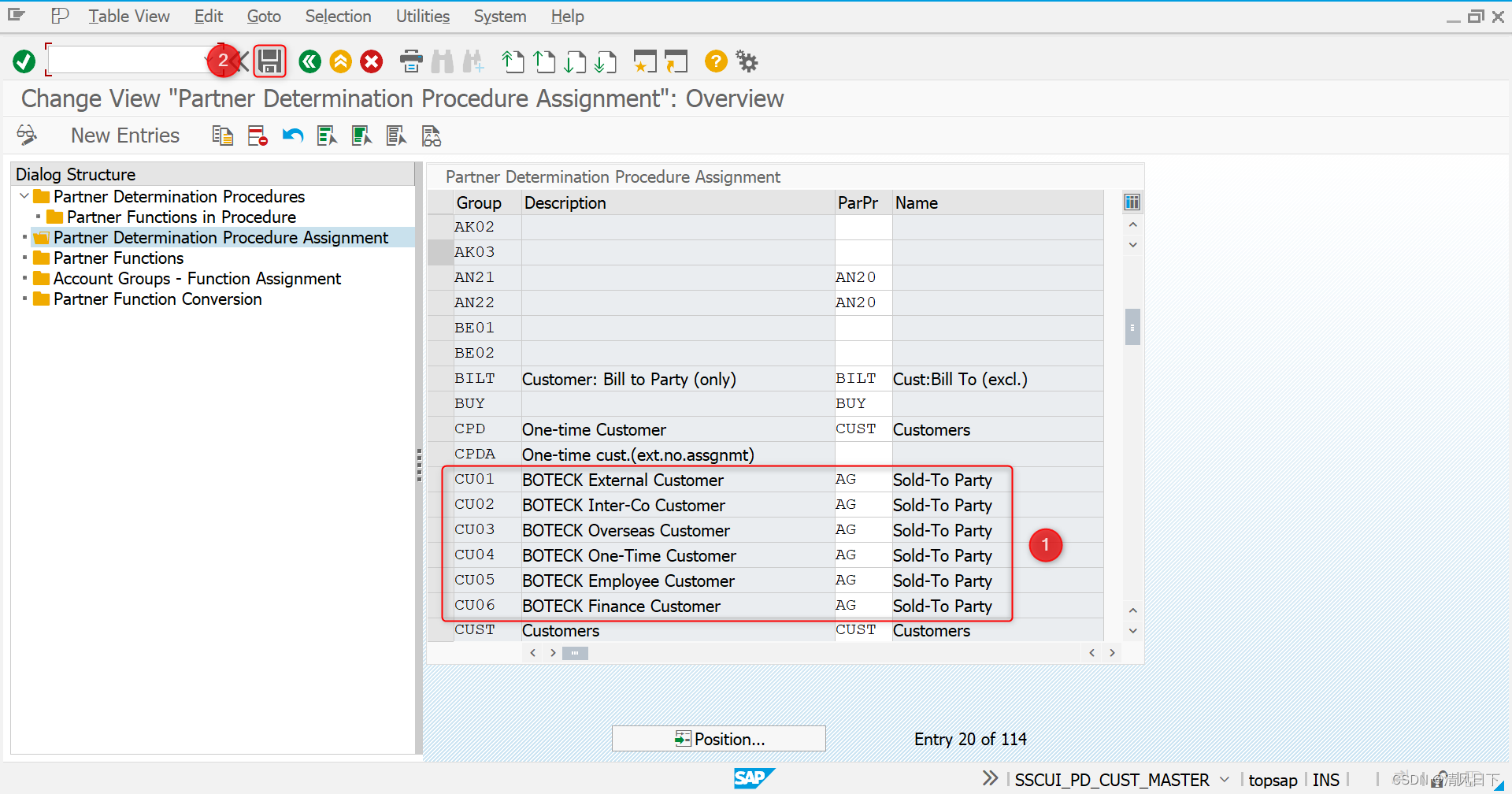Click the New Entries button

124,135
